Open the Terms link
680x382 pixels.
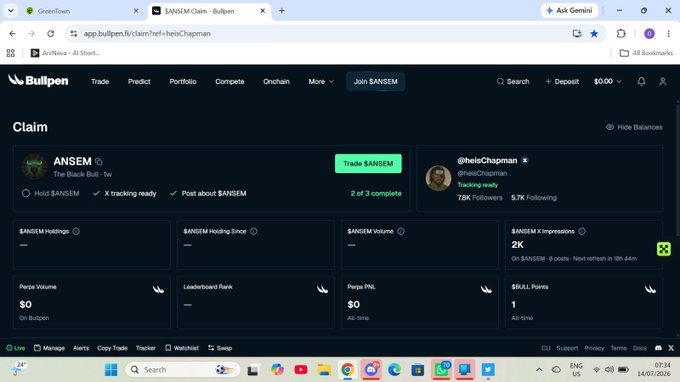(x=618, y=348)
